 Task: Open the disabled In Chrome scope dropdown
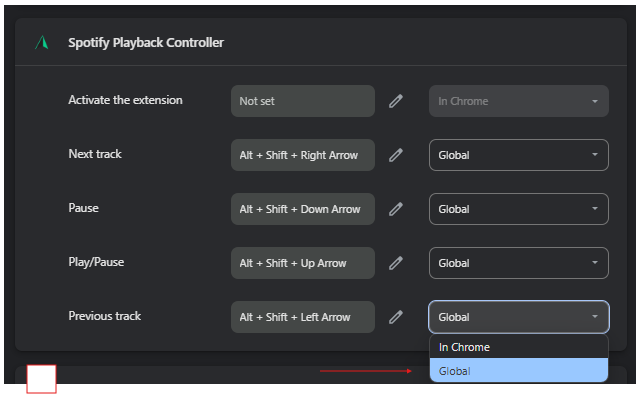[x=518, y=101]
